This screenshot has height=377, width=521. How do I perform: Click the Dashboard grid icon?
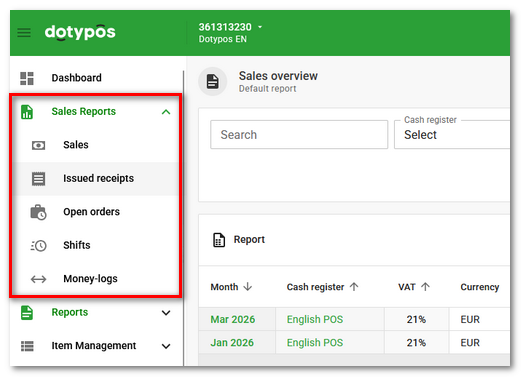point(27,78)
